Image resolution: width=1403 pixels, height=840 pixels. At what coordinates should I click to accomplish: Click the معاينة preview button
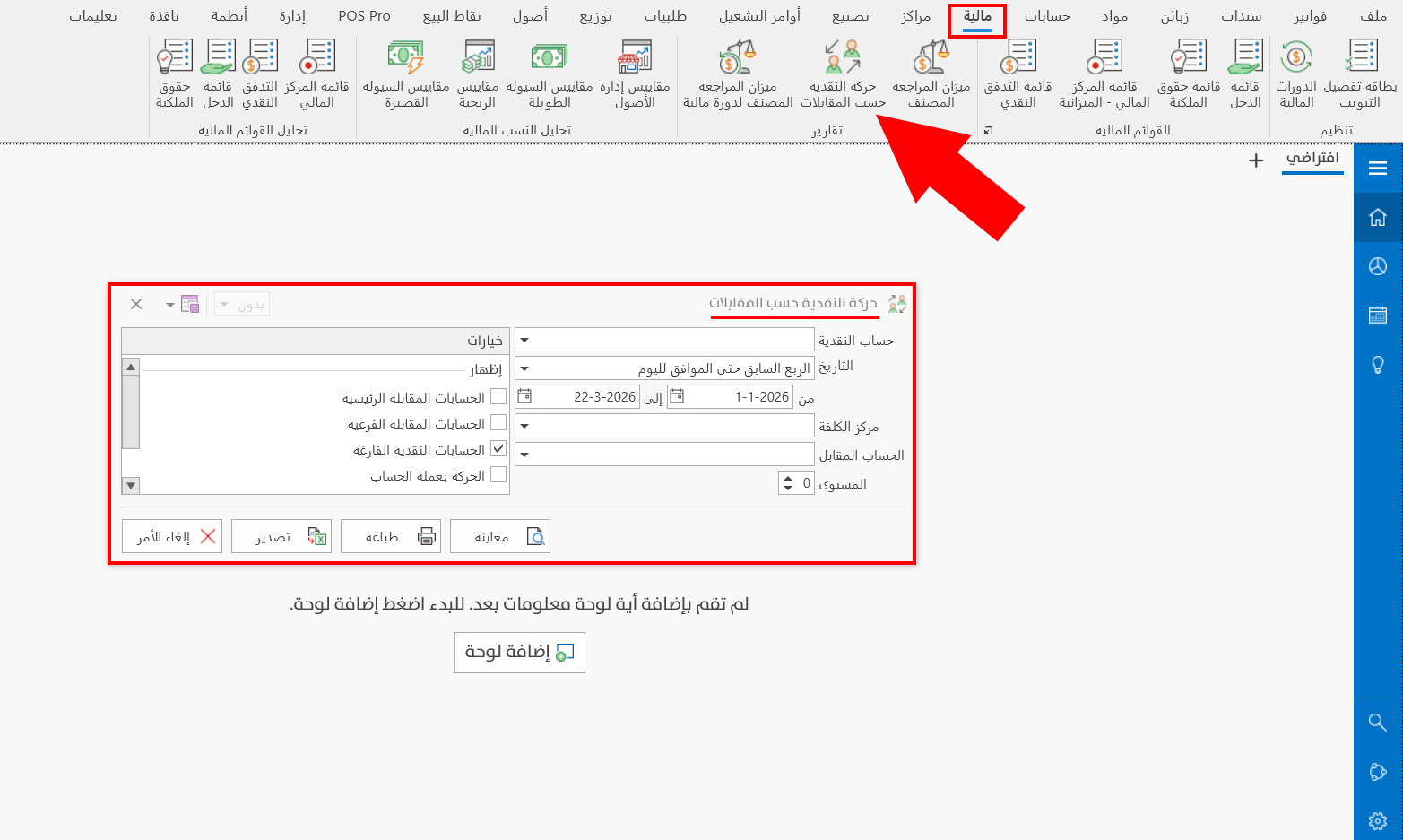500,536
